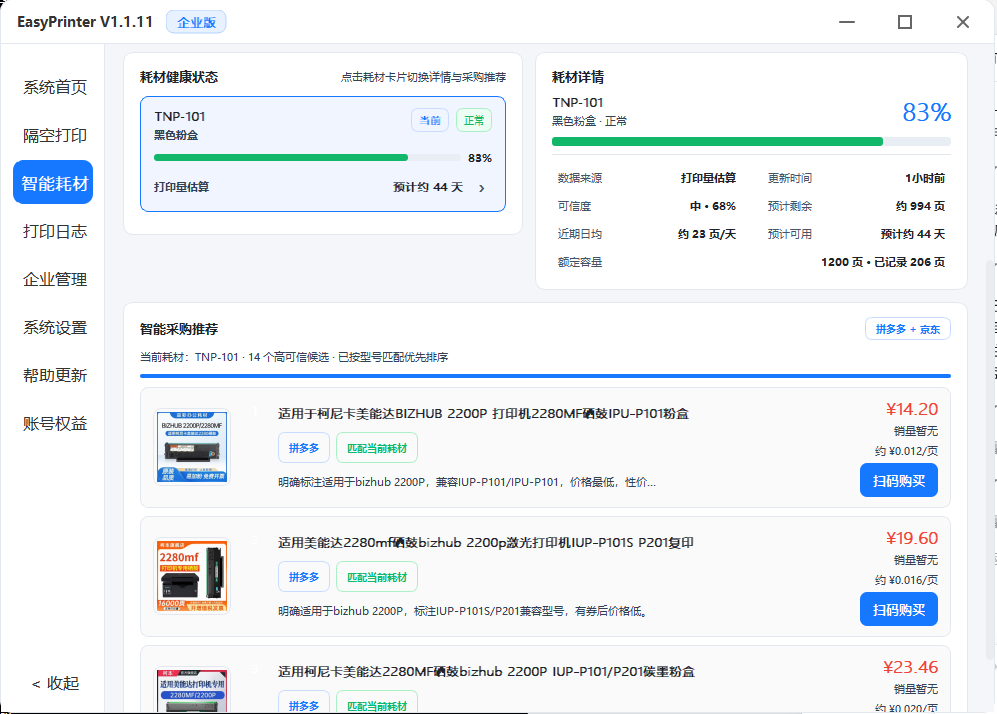Open 系统设置 in the sidebar
Viewport: 997px width, 714px height.
pyautogui.click(x=55, y=327)
